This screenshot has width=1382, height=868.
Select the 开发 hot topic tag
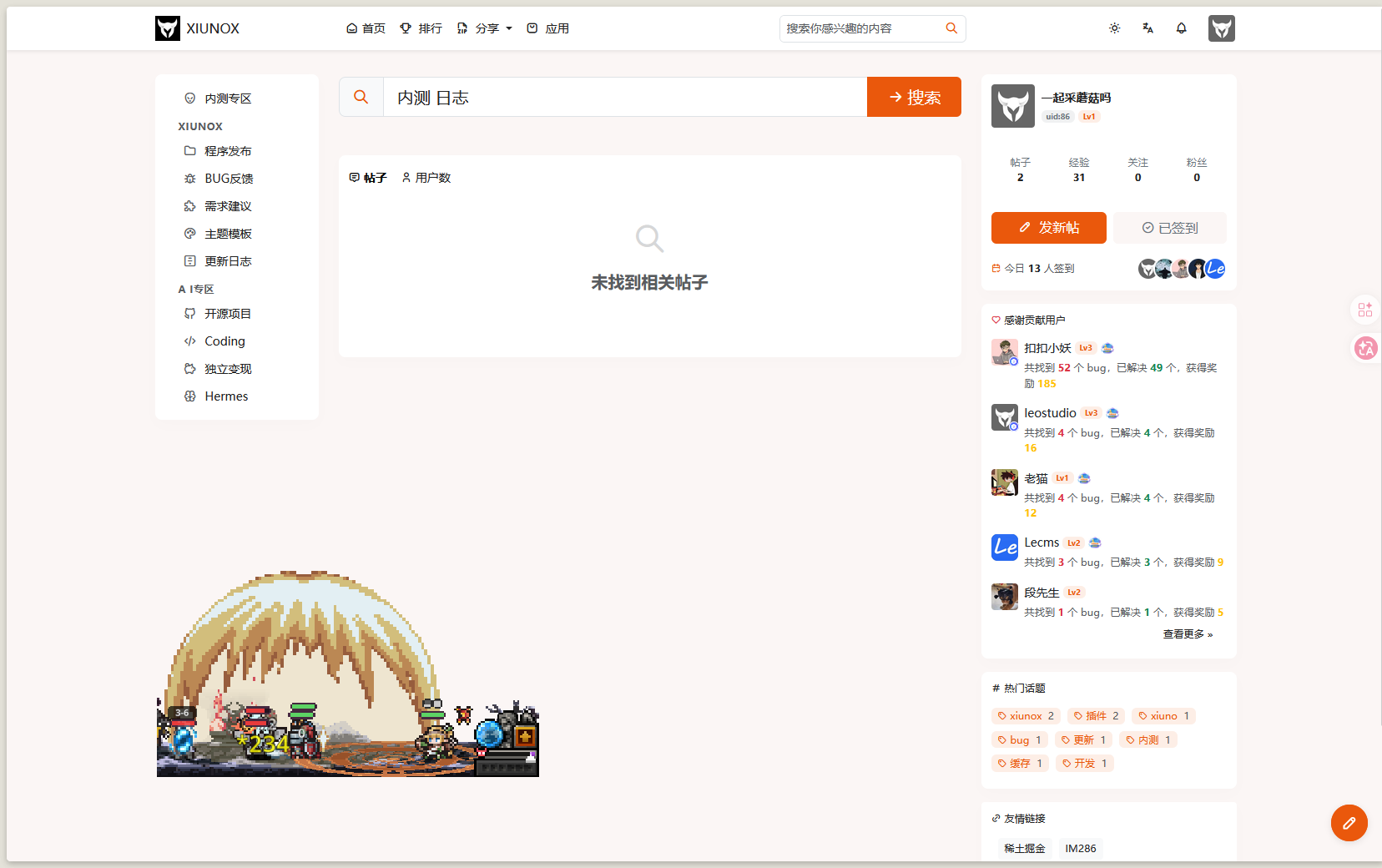[x=1084, y=764]
